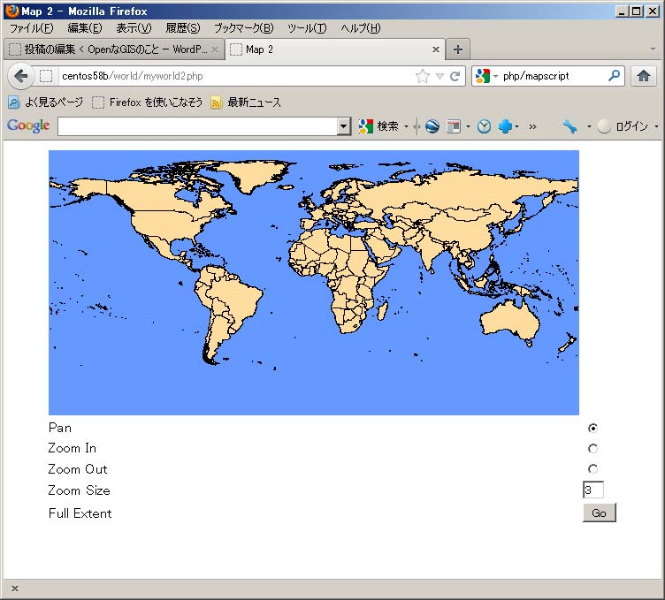Image resolution: width=665 pixels, height=600 pixels.
Task: Click the browser back arrow button
Action: click(x=21, y=76)
